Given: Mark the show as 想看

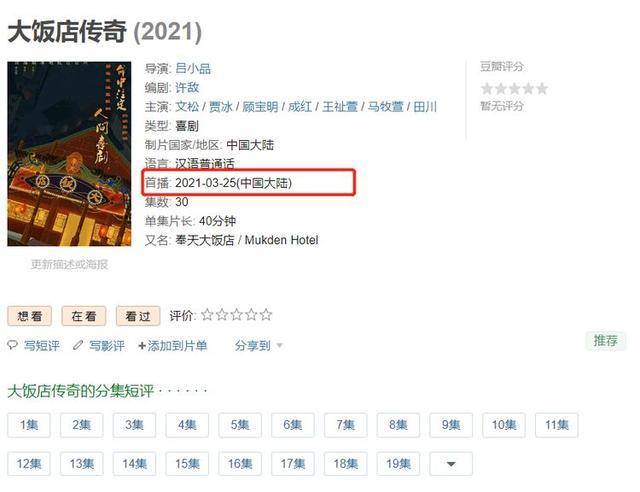Looking at the screenshot, I should (30, 316).
